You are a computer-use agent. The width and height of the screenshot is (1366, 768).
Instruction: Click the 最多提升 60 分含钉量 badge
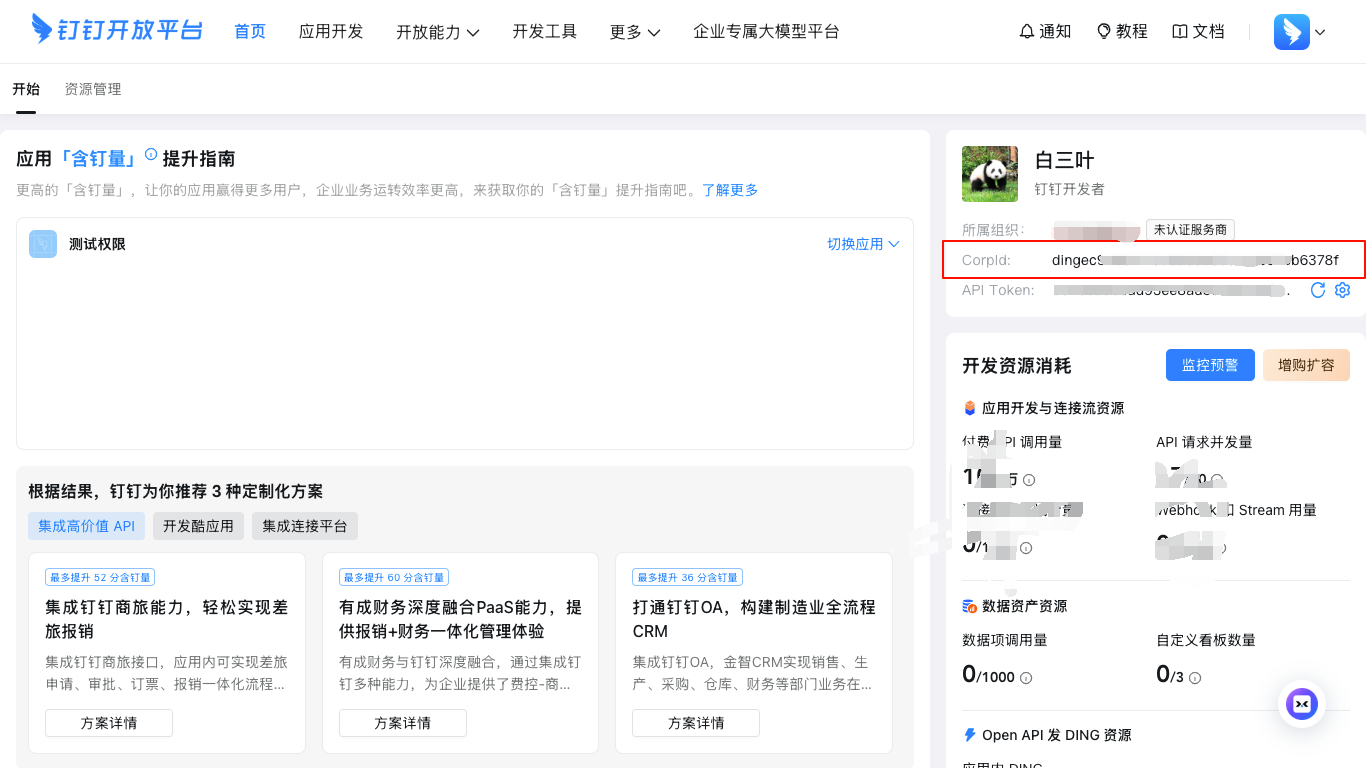tap(394, 577)
